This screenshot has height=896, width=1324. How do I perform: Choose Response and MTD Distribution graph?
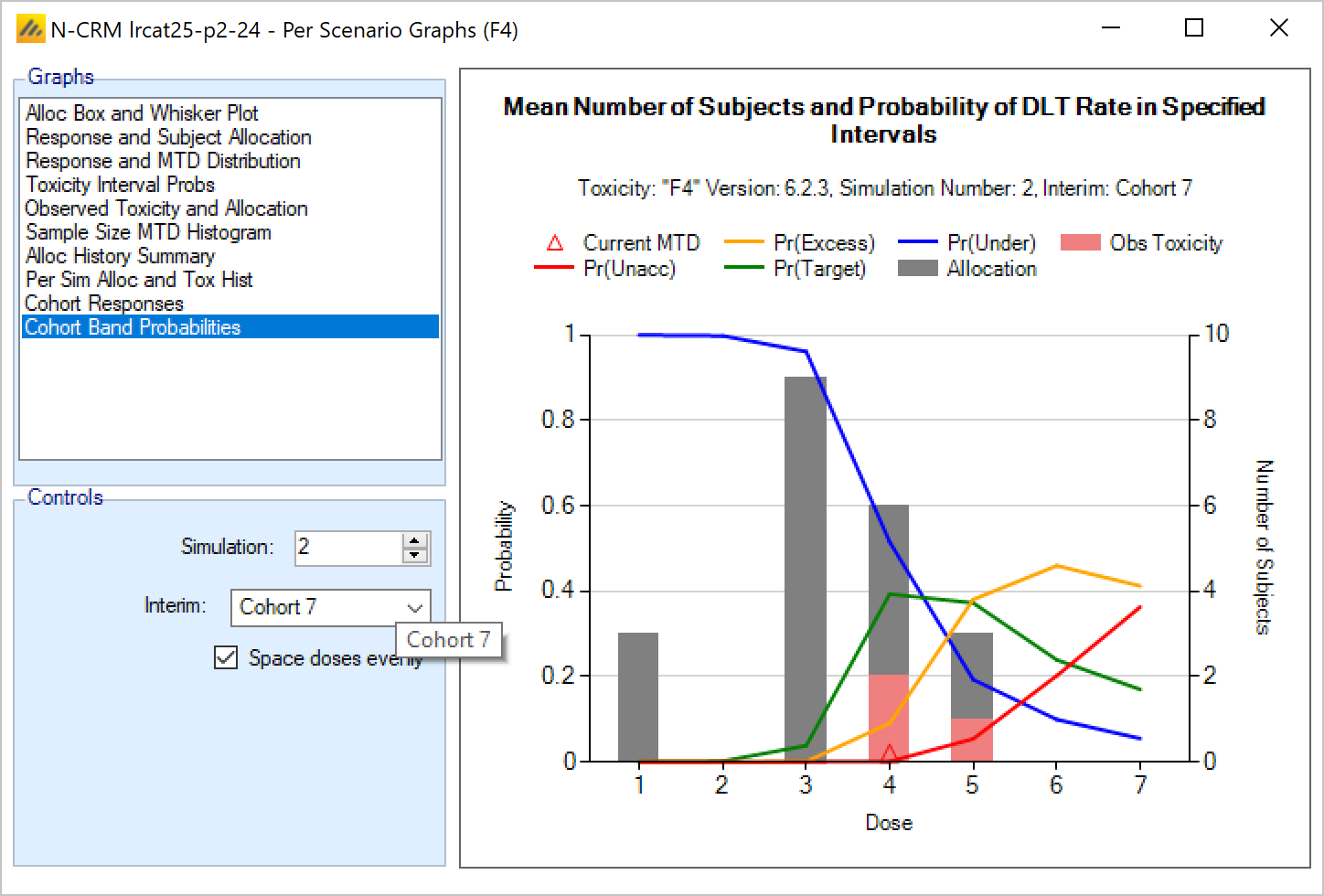(x=163, y=161)
